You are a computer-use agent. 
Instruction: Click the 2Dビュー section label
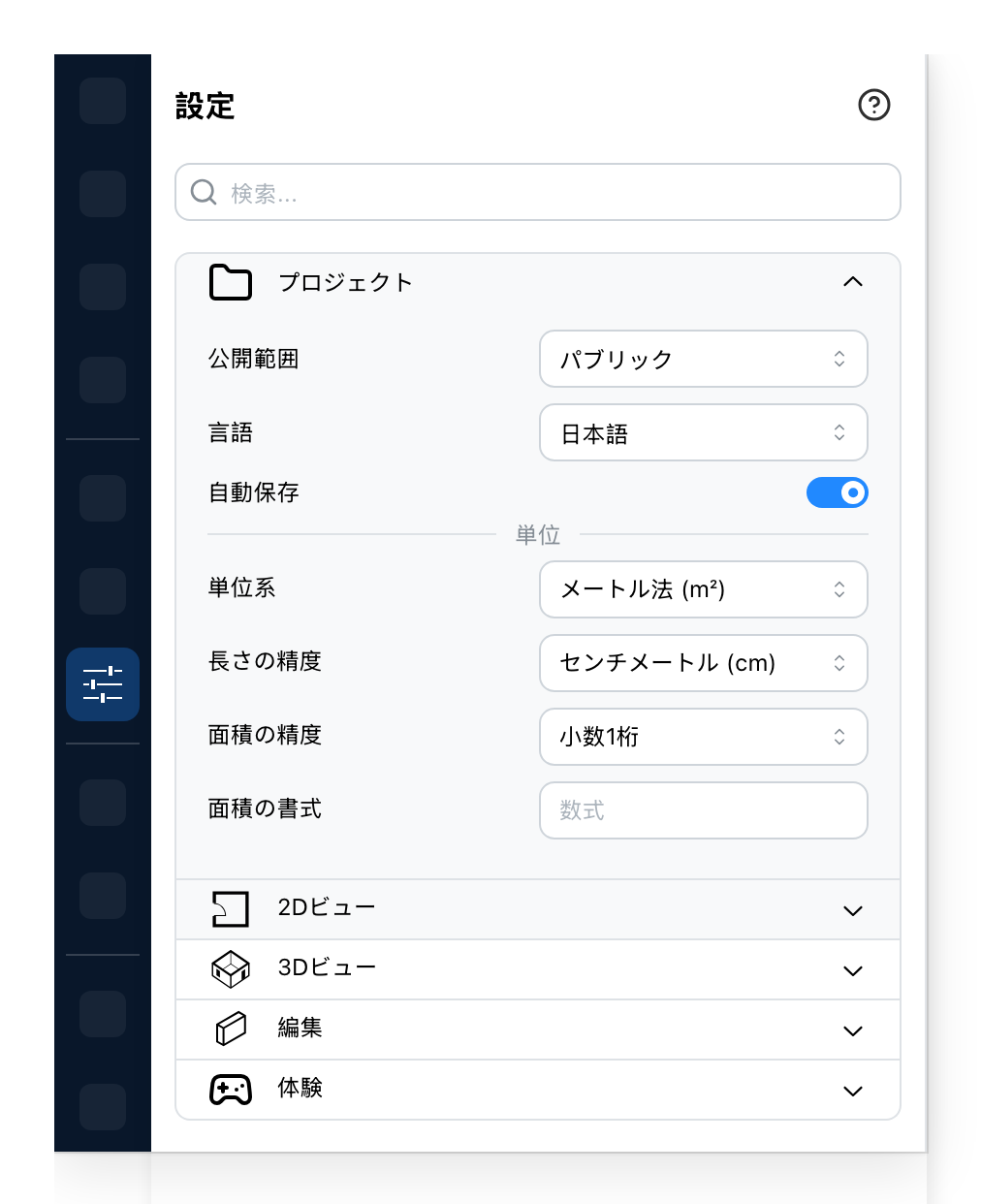click(x=327, y=907)
